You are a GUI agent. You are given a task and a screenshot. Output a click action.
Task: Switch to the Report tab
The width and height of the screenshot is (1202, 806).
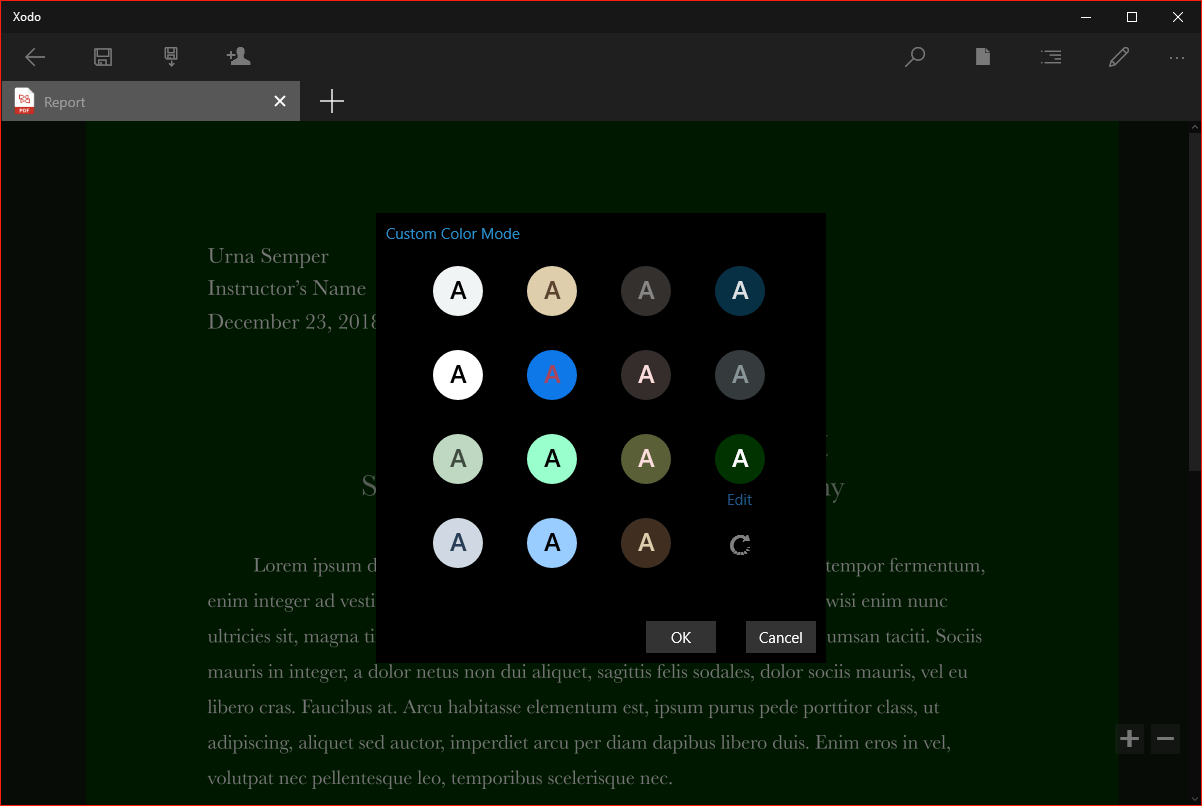click(140, 102)
